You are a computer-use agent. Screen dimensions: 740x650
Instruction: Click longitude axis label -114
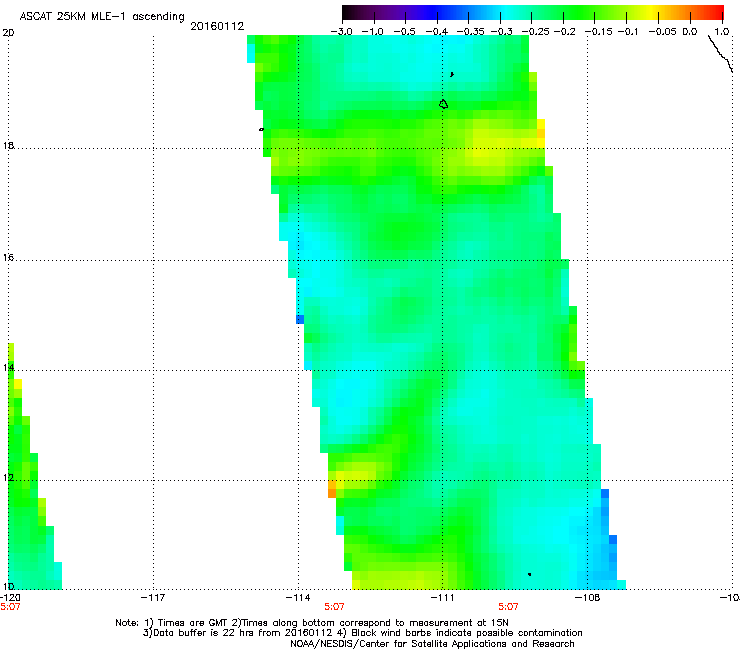[x=298, y=598]
